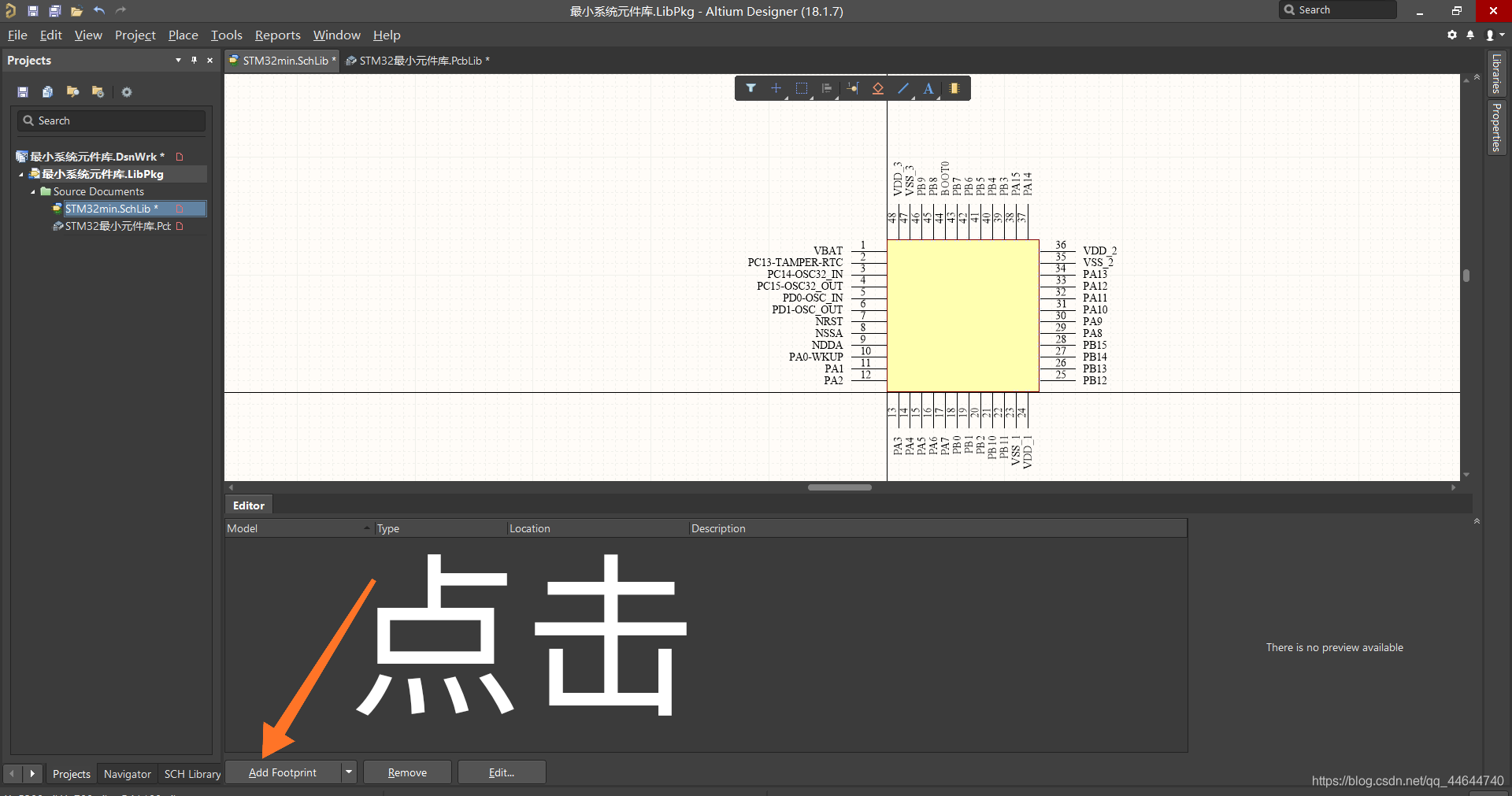Pin the Projects panel
This screenshot has height=796, width=1512.
click(194, 60)
